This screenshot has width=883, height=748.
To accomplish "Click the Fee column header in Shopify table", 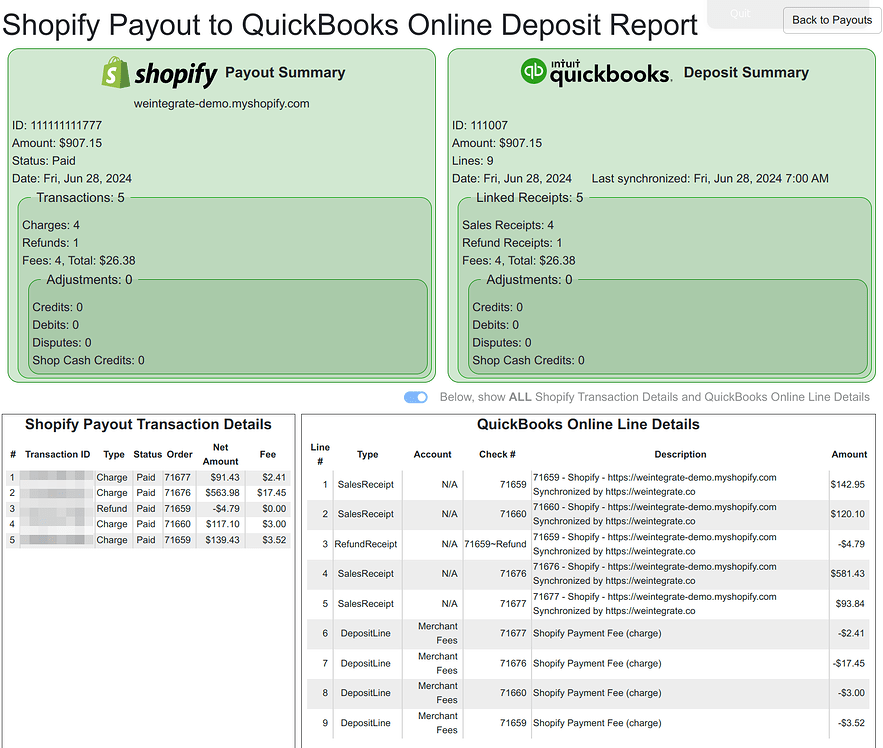I will (x=267, y=455).
